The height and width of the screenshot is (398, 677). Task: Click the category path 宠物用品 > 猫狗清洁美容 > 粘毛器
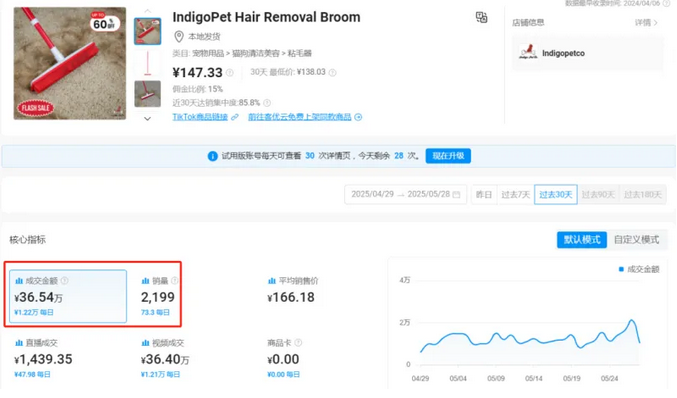click(x=252, y=54)
